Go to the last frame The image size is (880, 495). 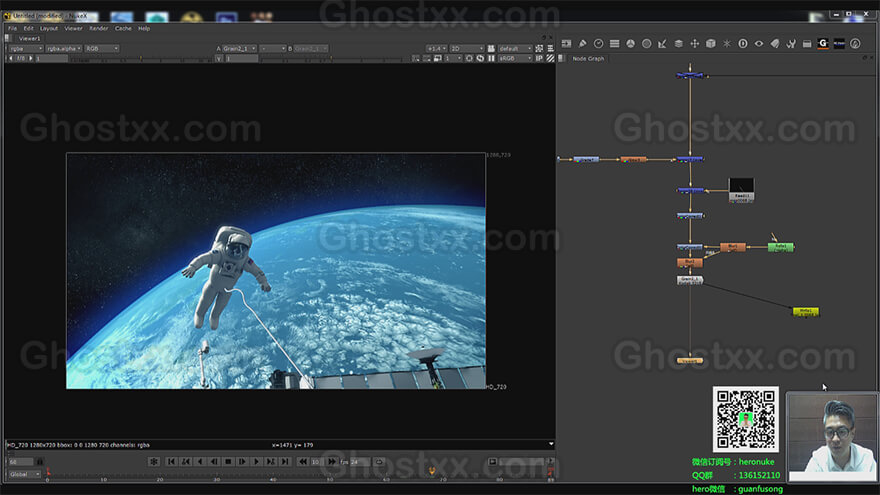tap(285, 461)
